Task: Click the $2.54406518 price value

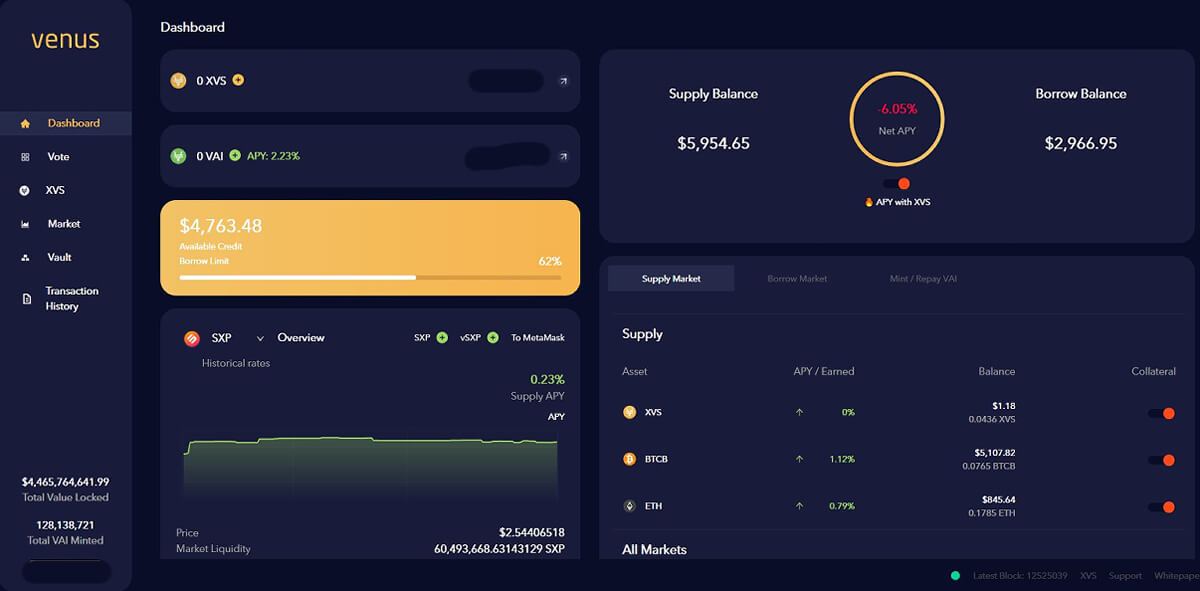Action: [x=532, y=533]
